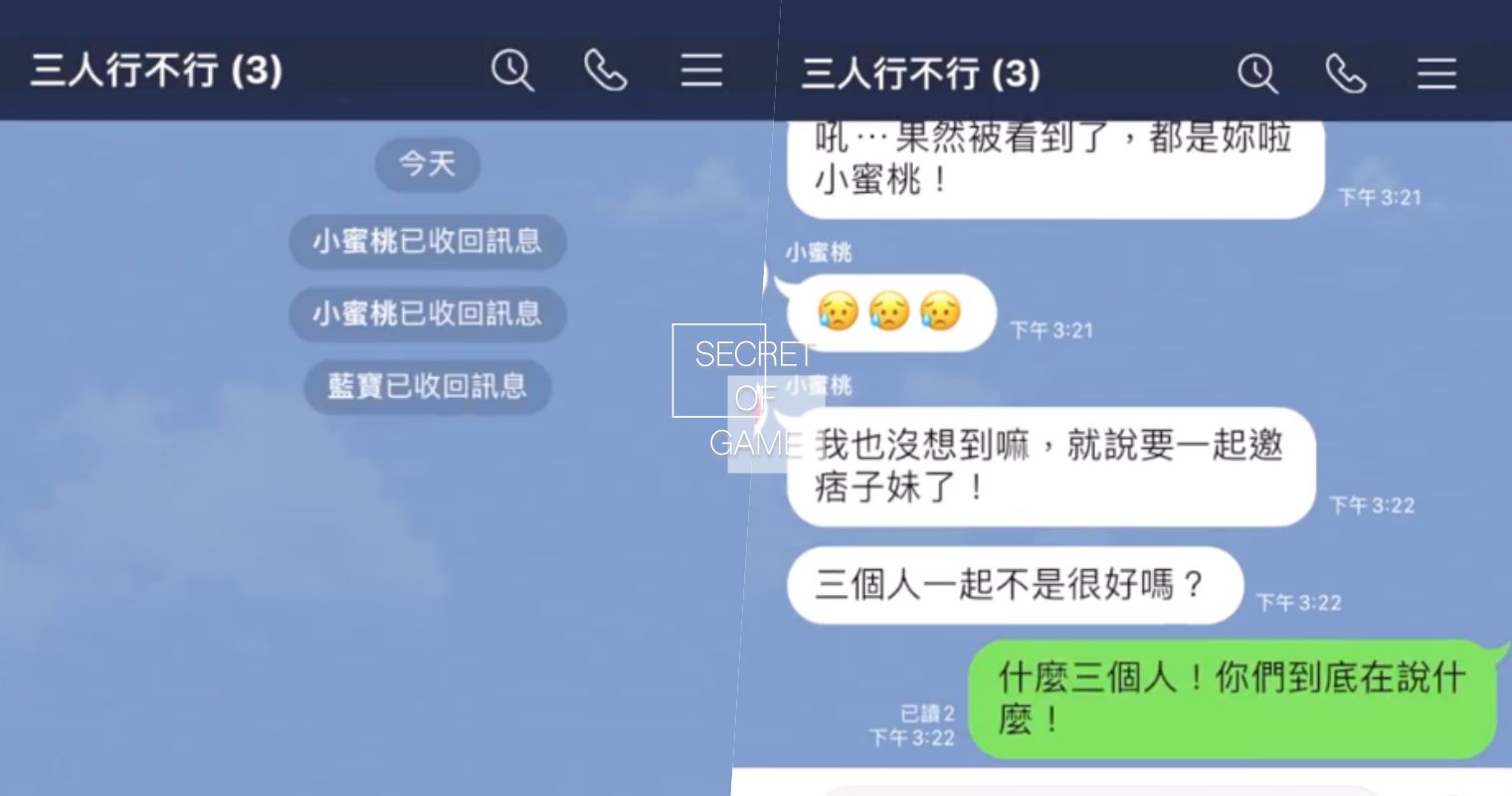The image size is (1512, 796).
Task: Select the crying emoji message bubble
Action: tap(888, 312)
